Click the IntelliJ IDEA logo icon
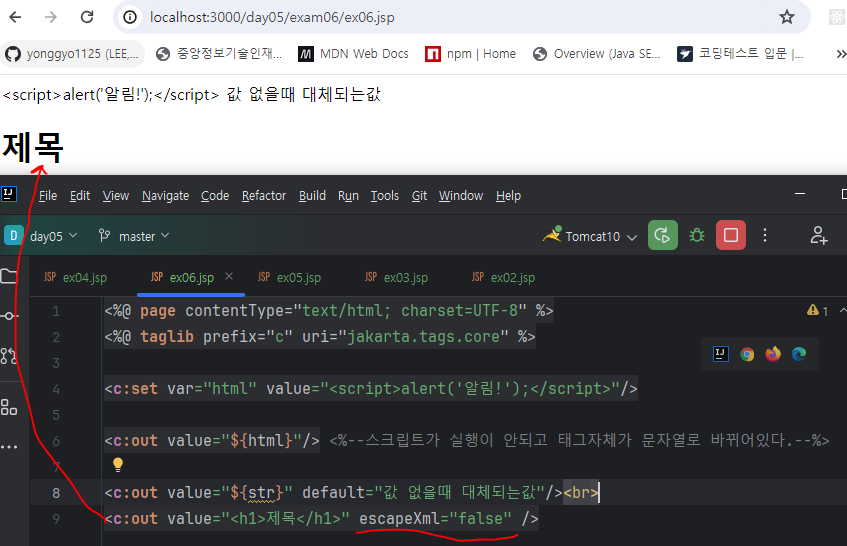 9,193
